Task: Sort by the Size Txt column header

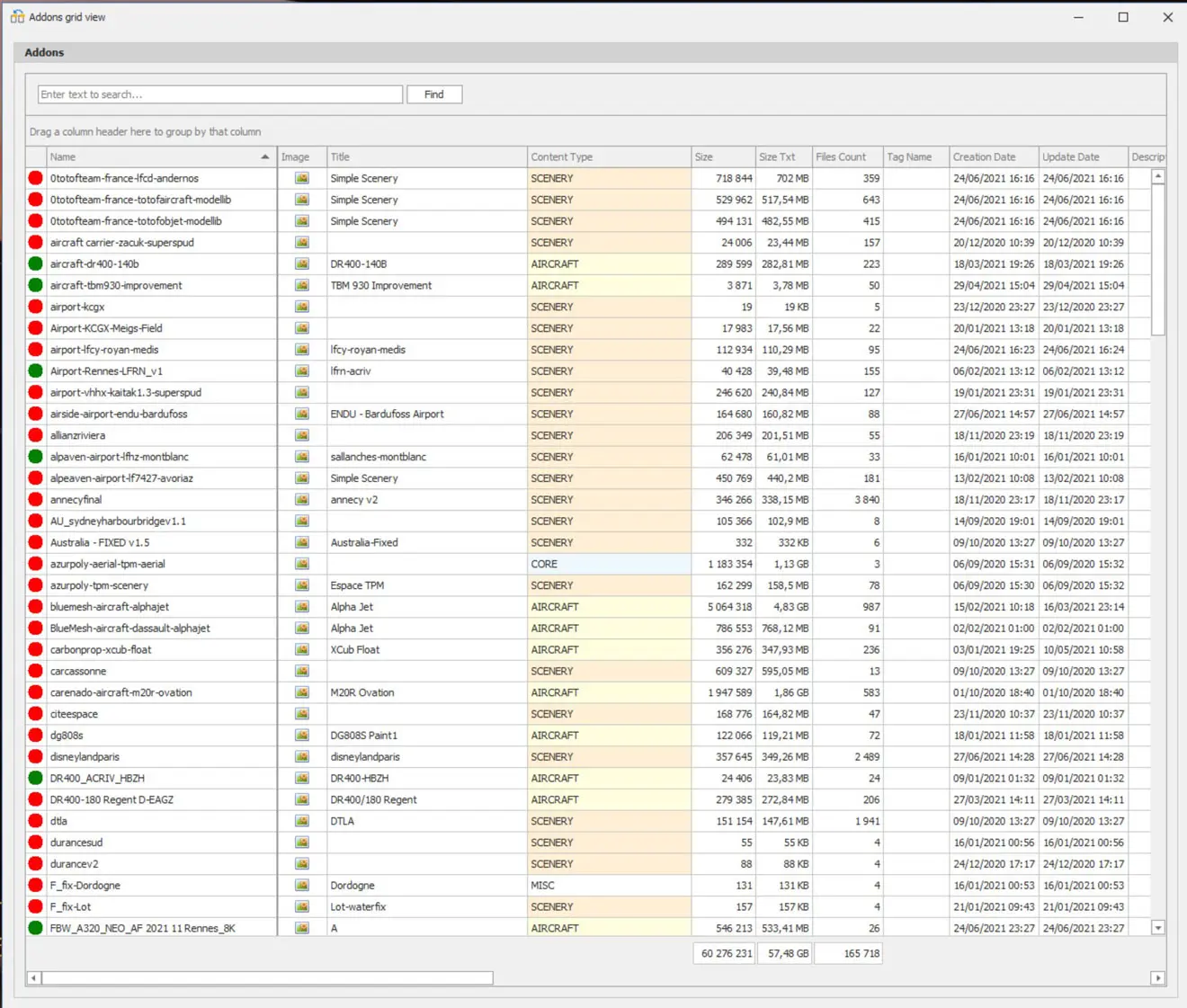Action: (x=783, y=156)
